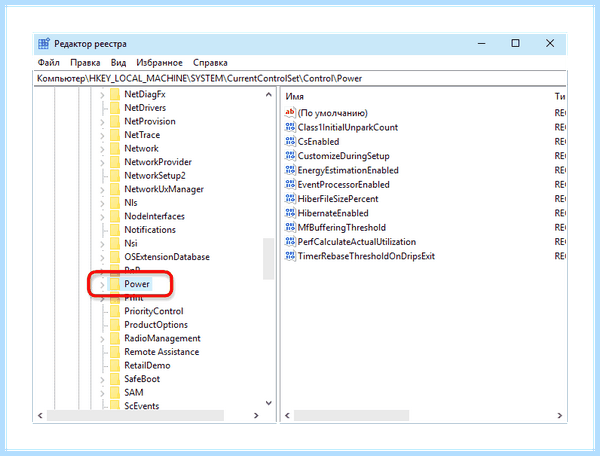Open the Вид menu

pyautogui.click(x=118, y=63)
